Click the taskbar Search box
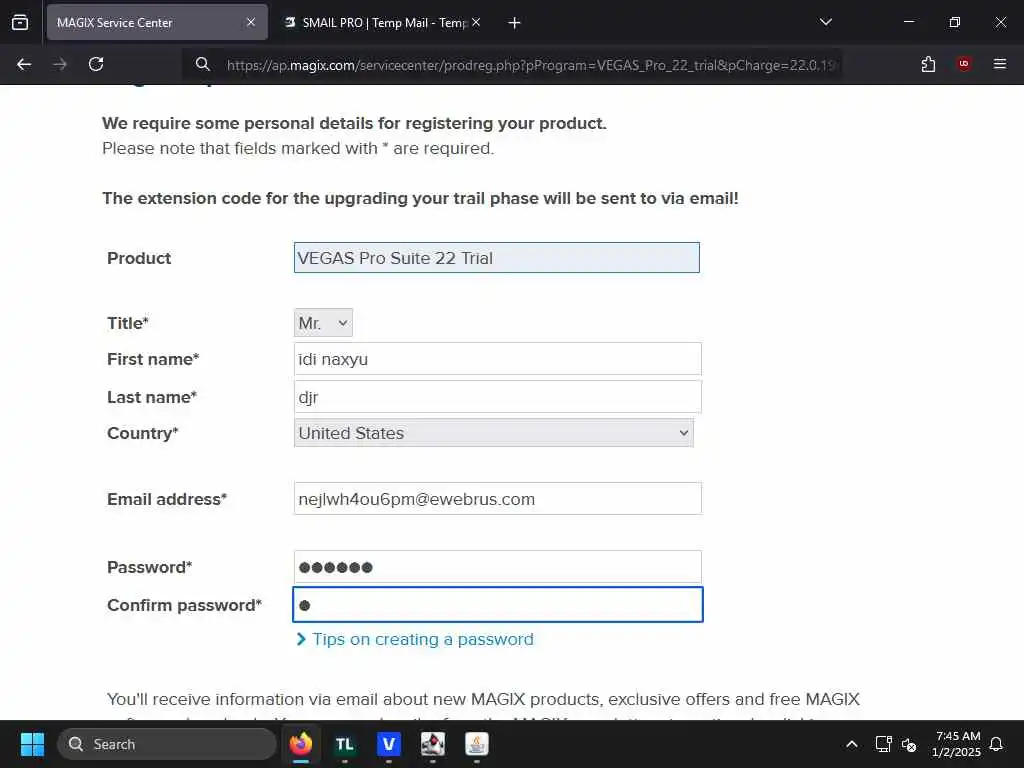Viewport: 1024px width, 768px height. (167, 744)
